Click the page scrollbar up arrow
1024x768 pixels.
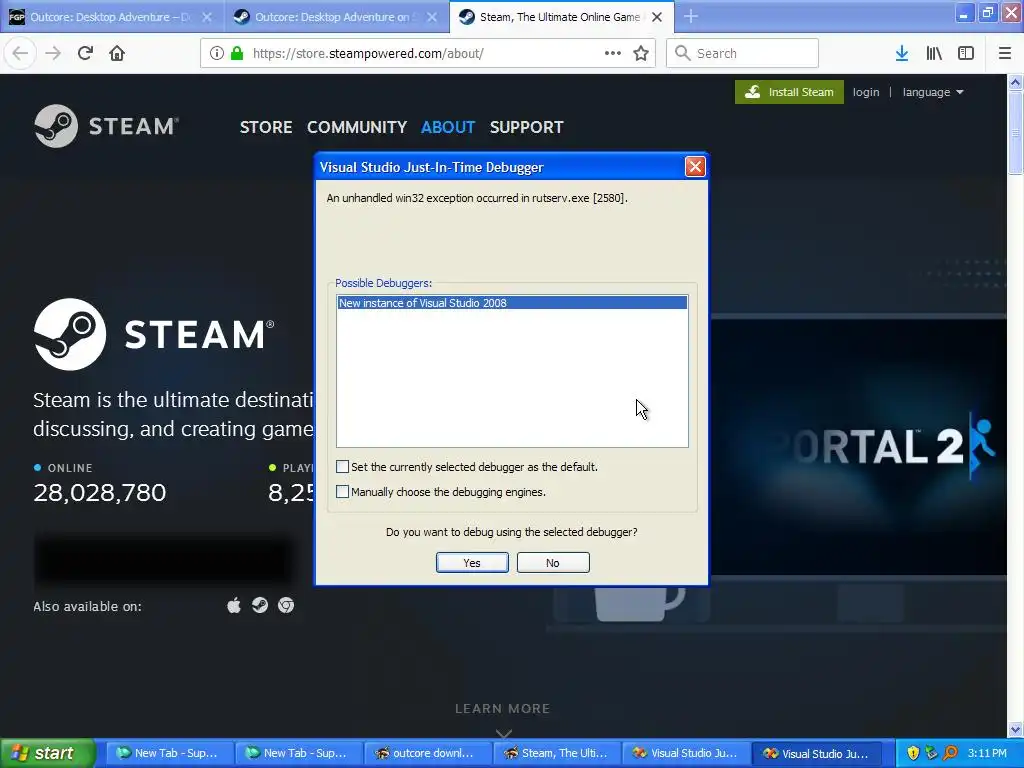click(x=1016, y=82)
